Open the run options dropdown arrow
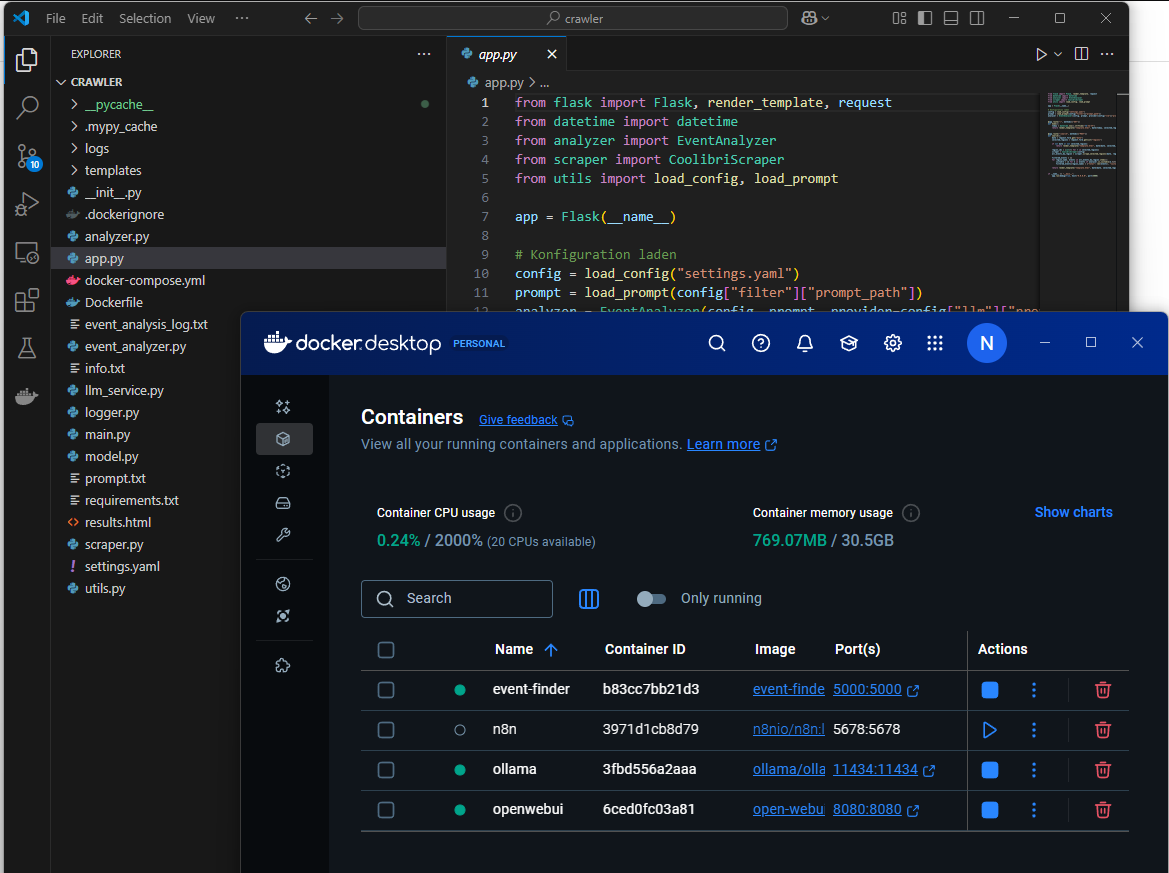 coord(1058,55)
